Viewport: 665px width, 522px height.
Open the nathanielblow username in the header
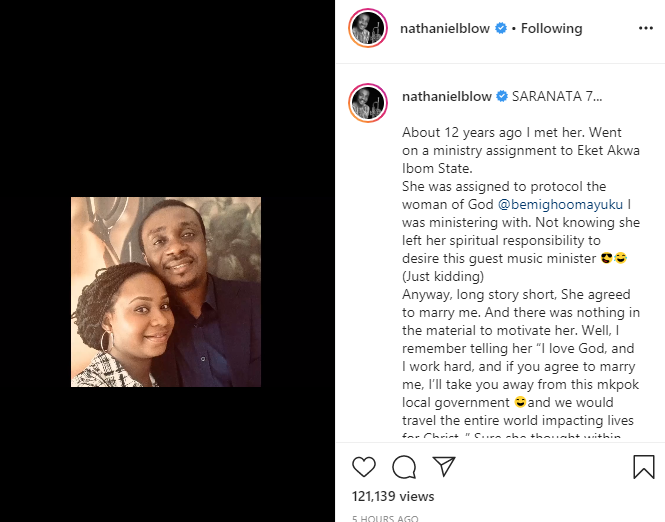(x=446, y=29)
